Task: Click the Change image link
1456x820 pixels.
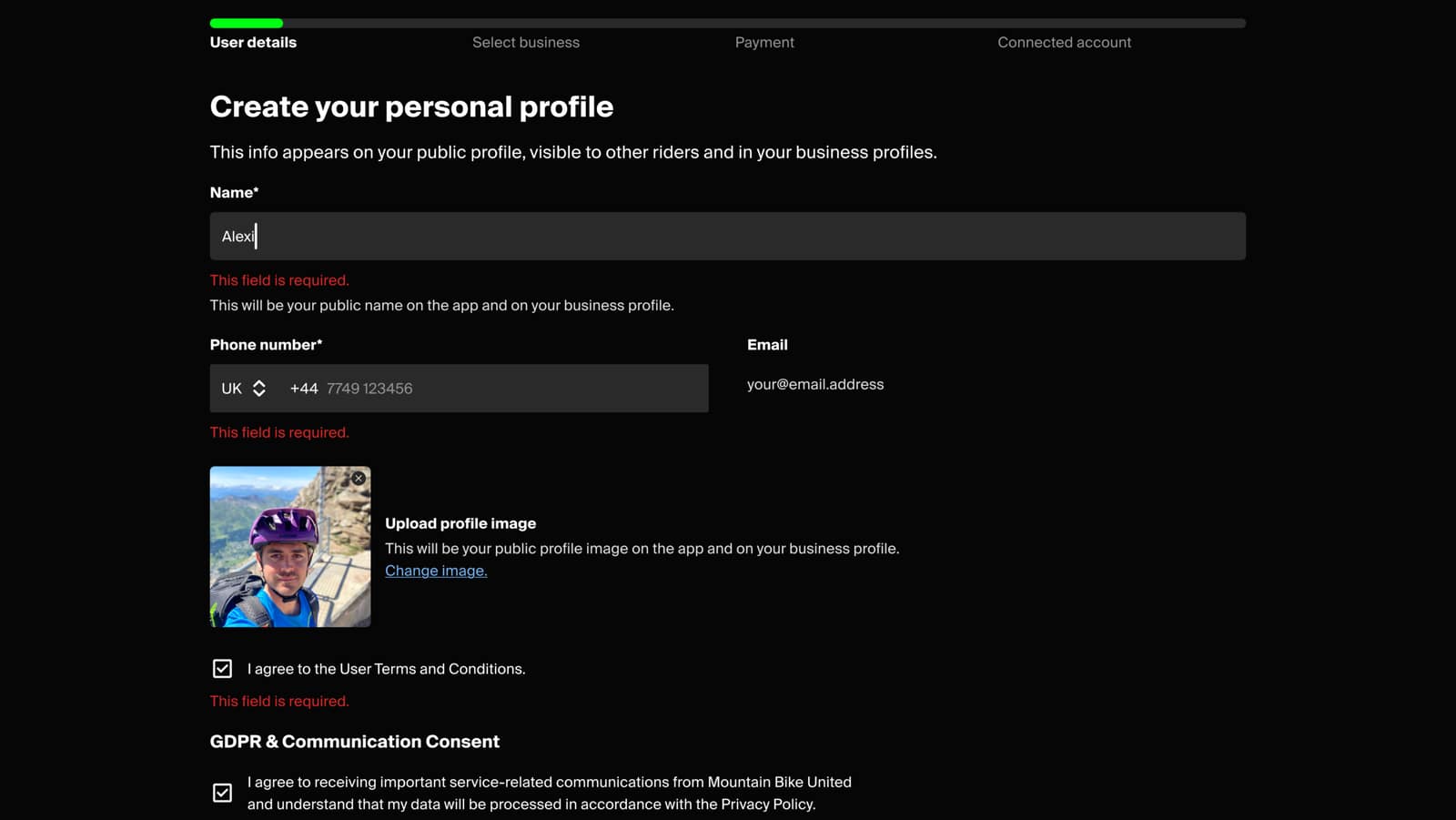Action: (x=436, y=571)
